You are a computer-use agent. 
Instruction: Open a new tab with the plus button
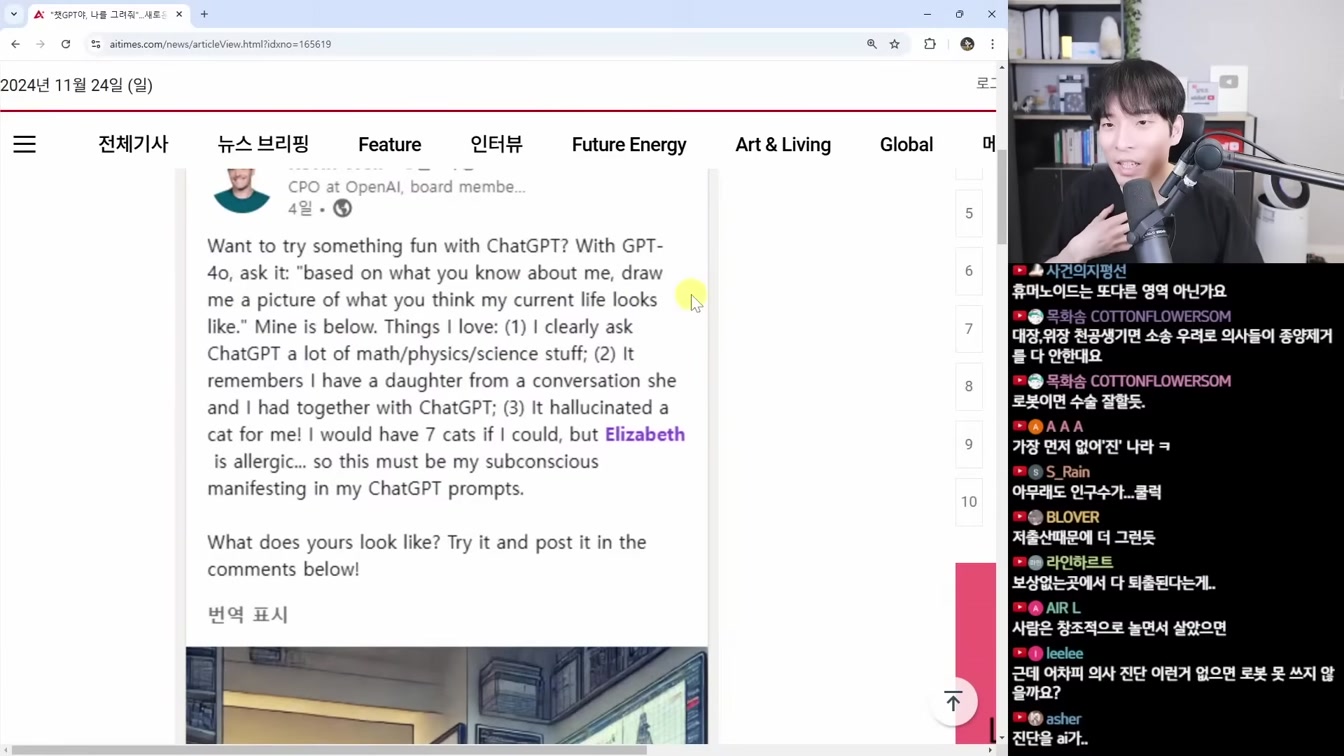pyautogui.click(x=204, y=14)
